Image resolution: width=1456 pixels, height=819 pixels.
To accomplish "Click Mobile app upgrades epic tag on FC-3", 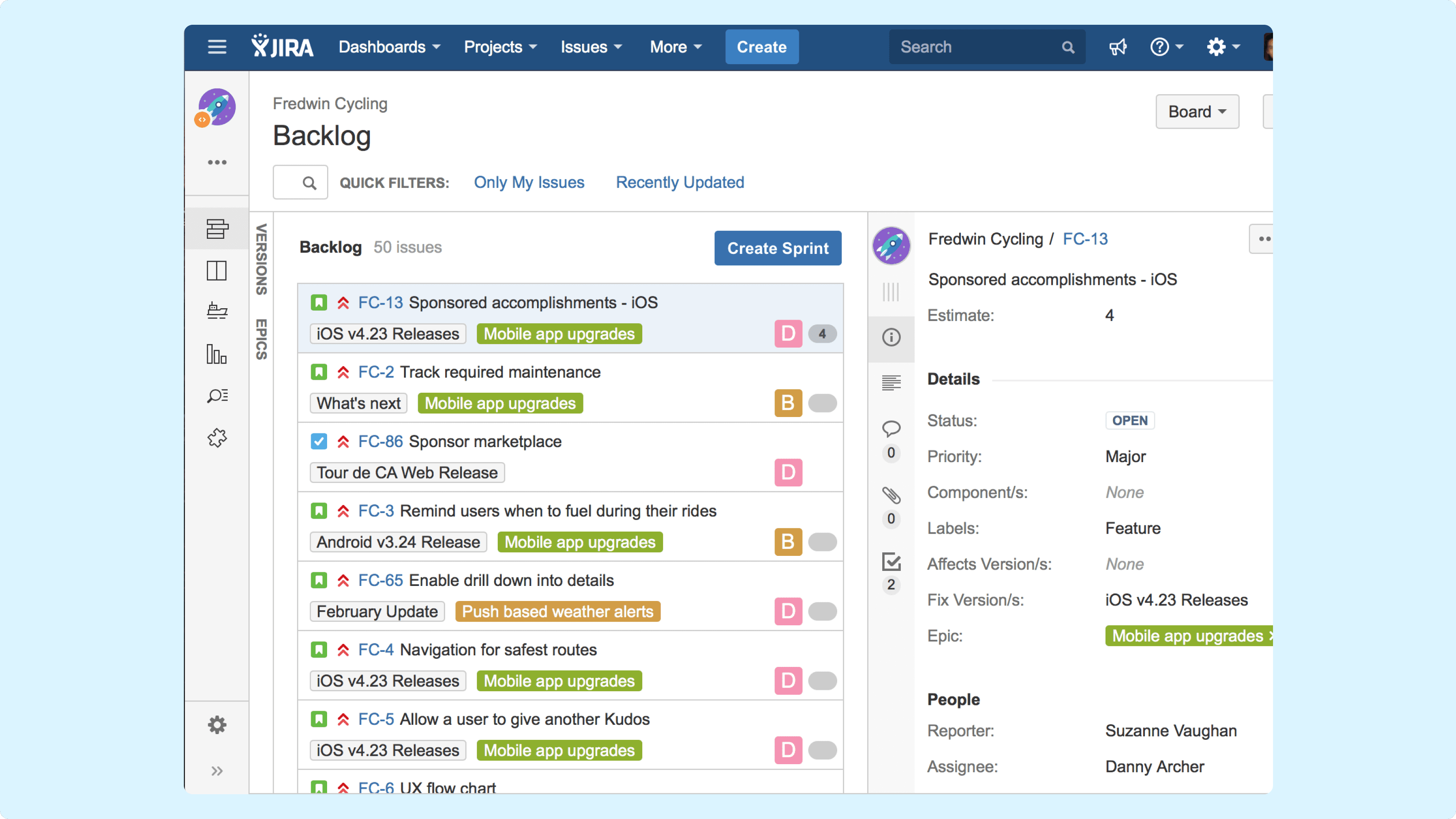I will pyautogui.click(x=580, y=542).
